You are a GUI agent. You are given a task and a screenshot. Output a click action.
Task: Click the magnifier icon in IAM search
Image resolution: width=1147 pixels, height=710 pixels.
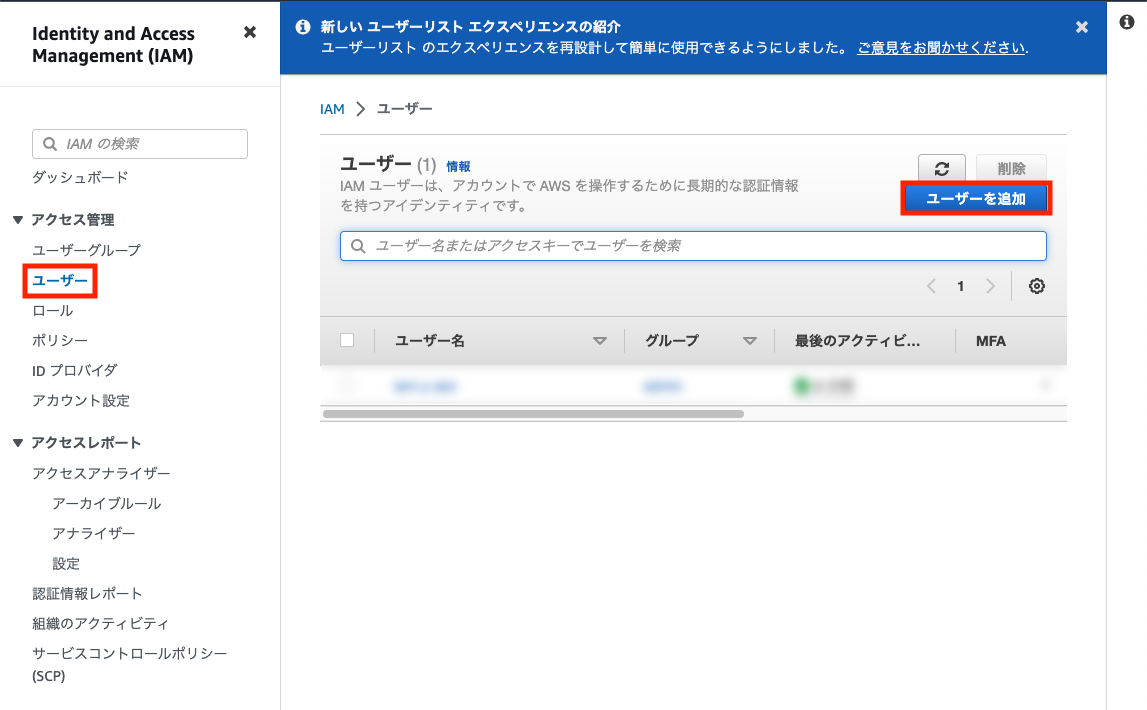coord(50,144)
